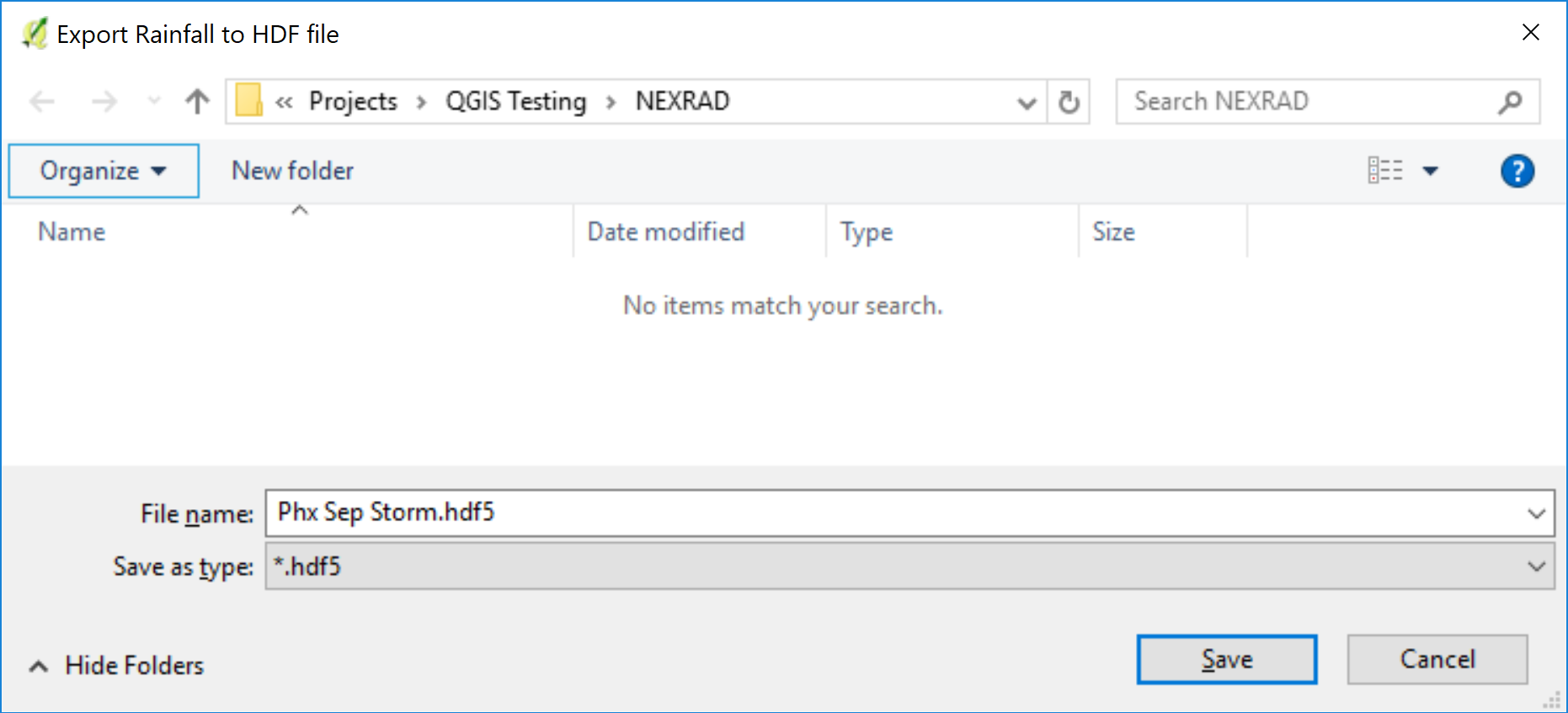Cancel the export dialog

tap(1437, 659)
